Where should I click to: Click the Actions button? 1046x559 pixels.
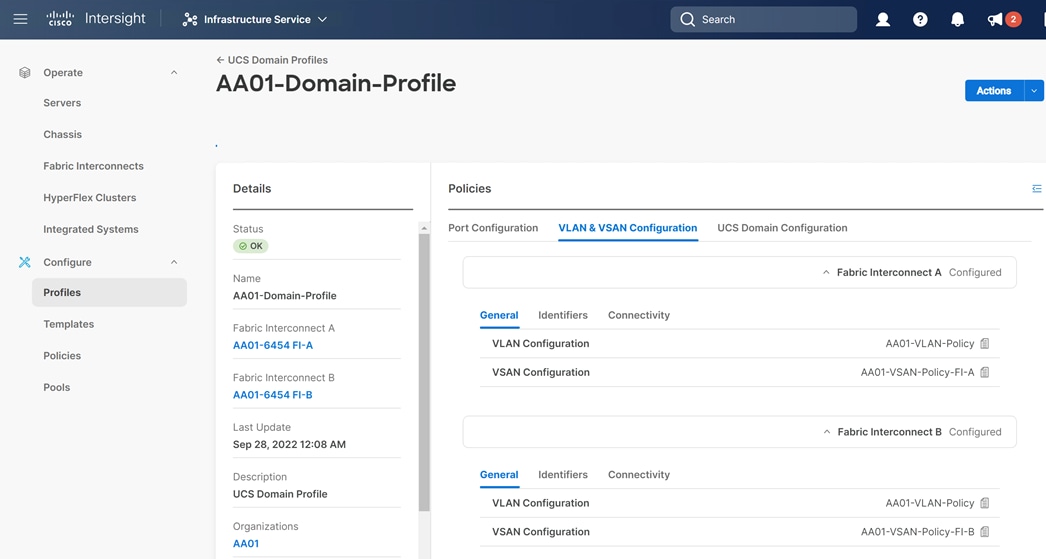pos(994,91)
